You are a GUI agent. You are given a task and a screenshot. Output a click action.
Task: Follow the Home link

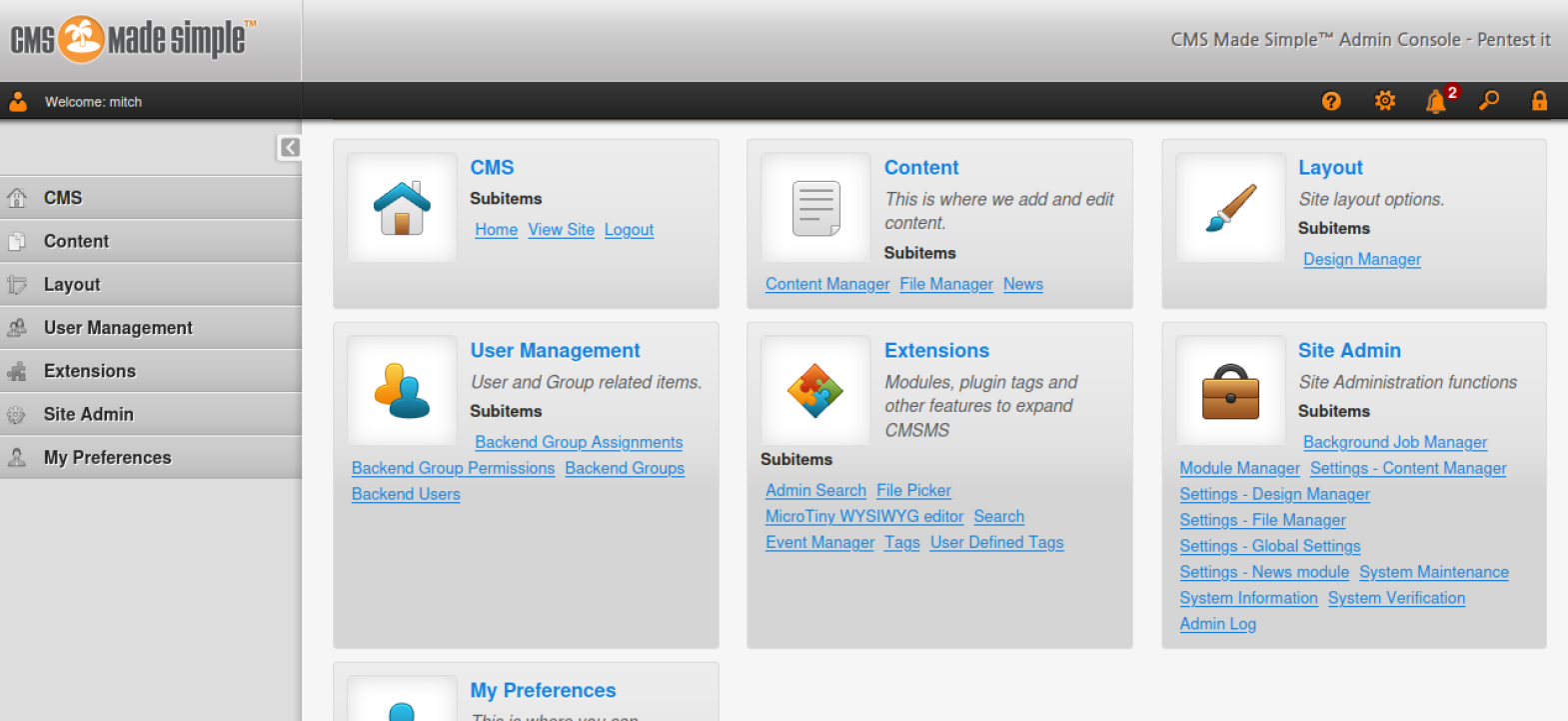click(496, 230)
